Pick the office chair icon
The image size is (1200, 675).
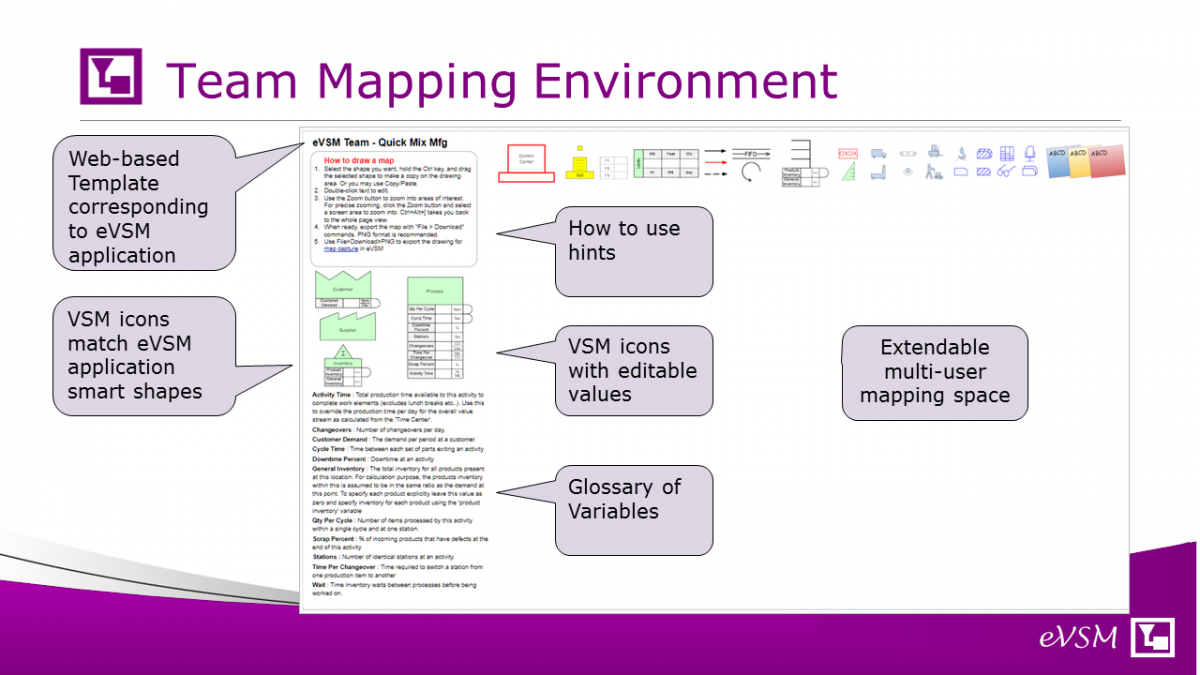(x=1031, y=152)
